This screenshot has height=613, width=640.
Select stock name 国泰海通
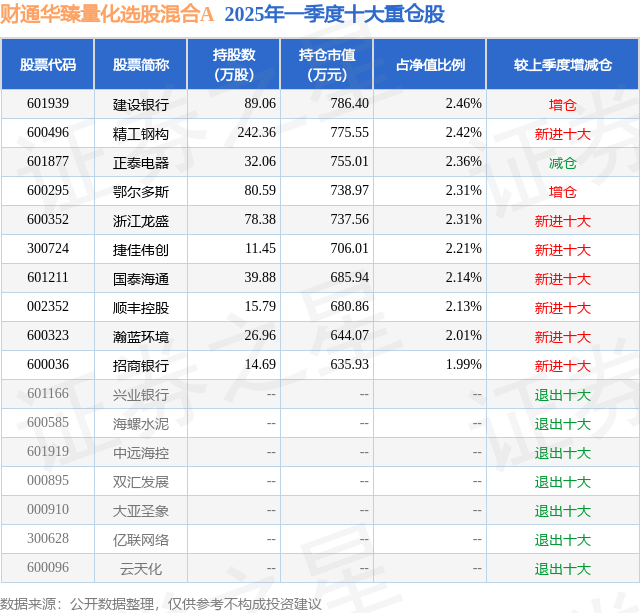[141, 278]
